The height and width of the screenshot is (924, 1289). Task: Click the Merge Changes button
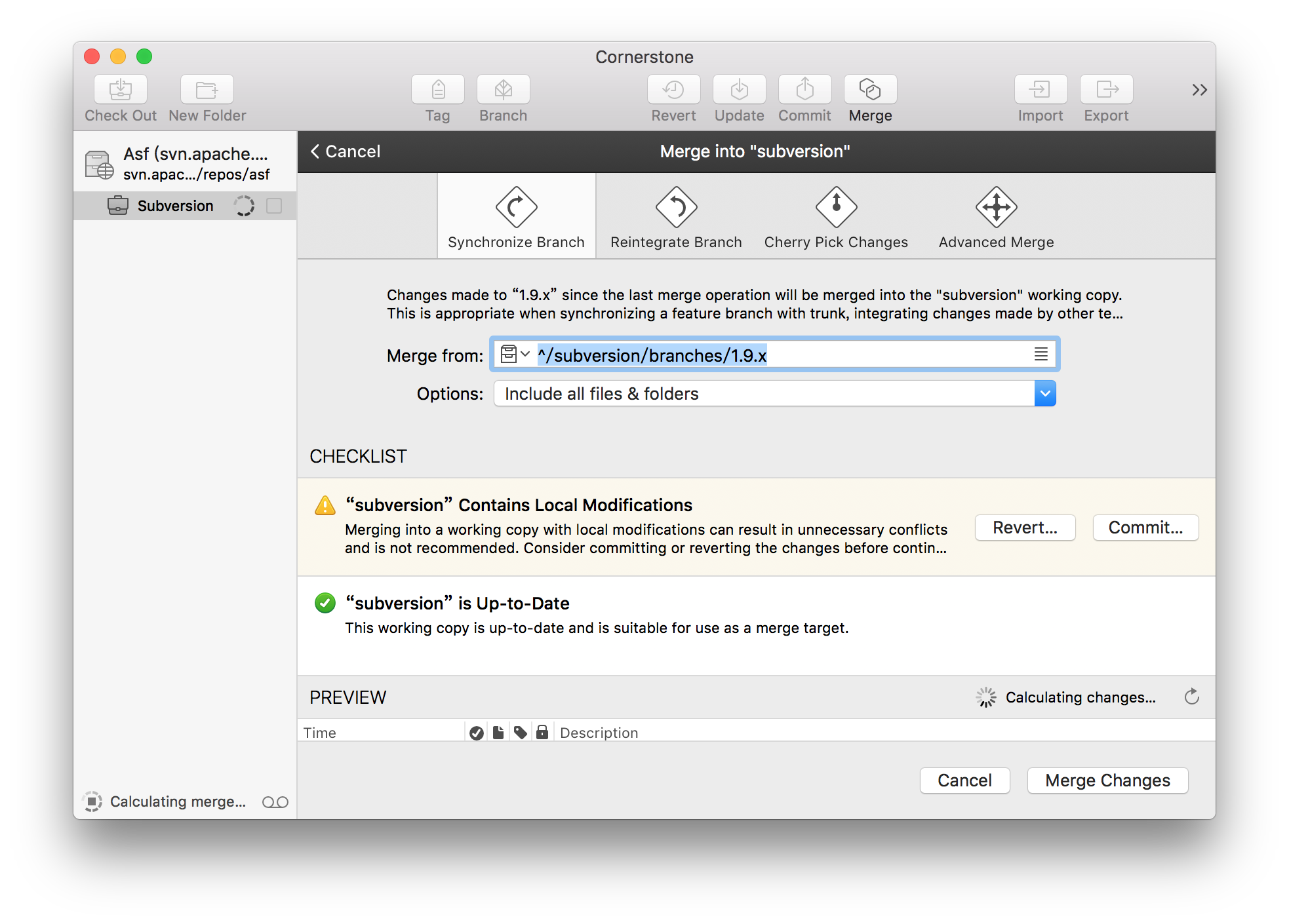(1107, 780)
